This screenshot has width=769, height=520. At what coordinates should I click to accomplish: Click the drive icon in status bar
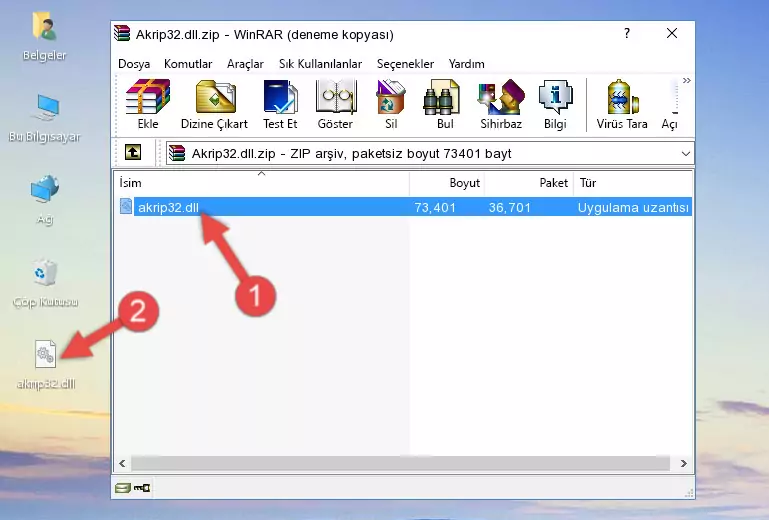pos(123,488)
